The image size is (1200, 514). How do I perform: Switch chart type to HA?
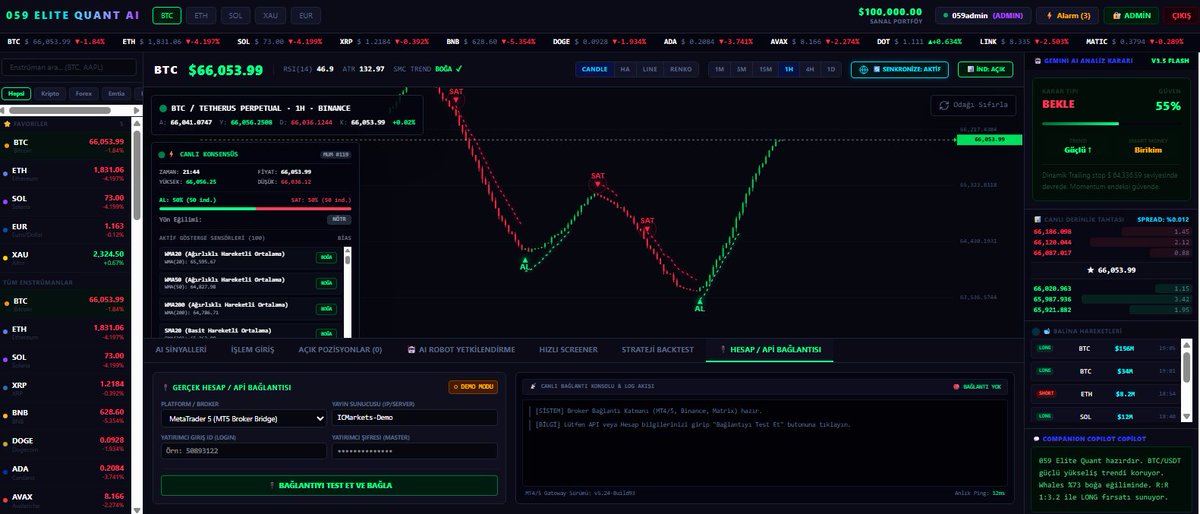click(625, 70)
